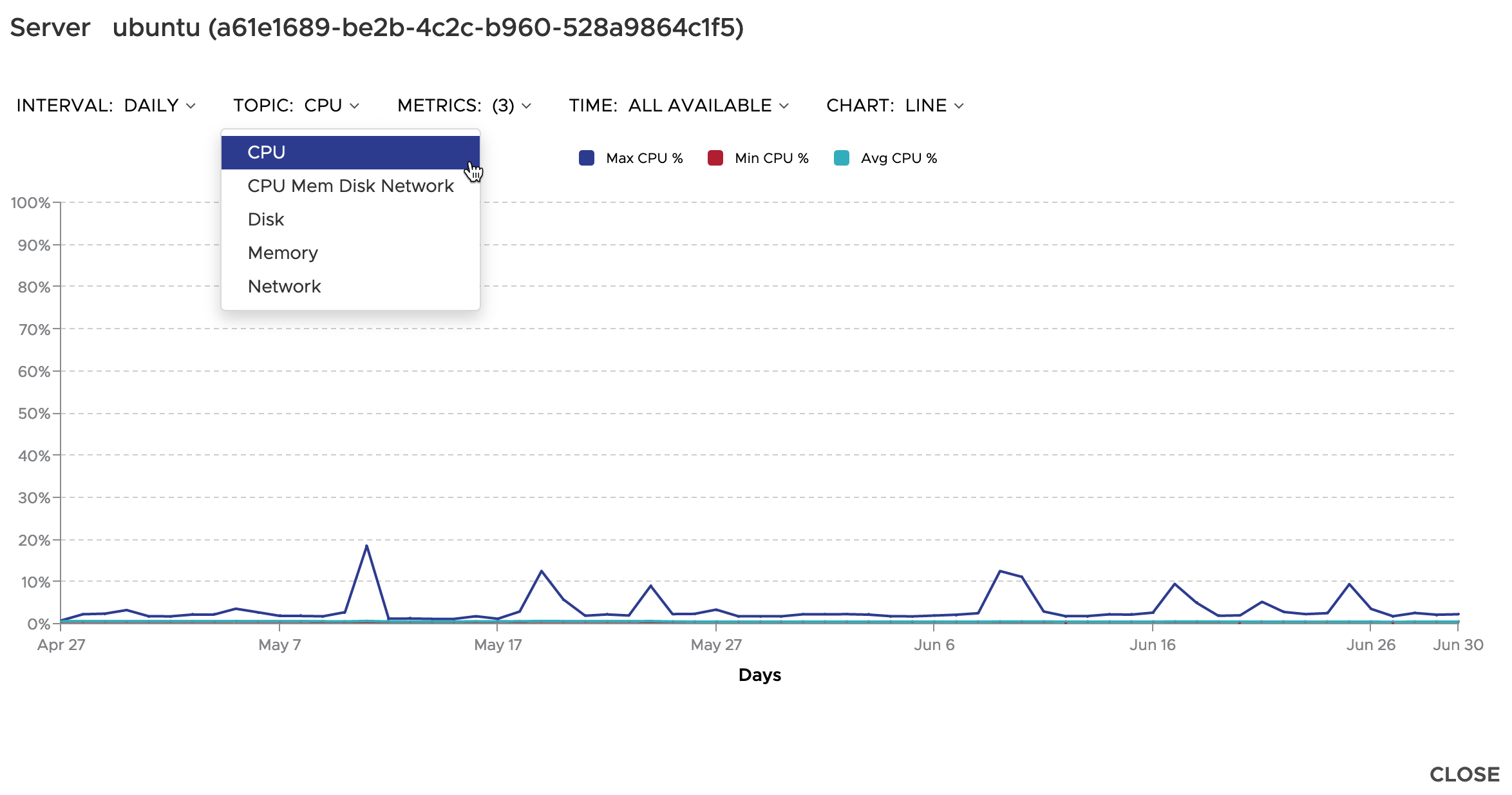The height and width of the screenshot is (795, 1512).
Task: Pick the Memory topic option
Action: pos(350,253)
